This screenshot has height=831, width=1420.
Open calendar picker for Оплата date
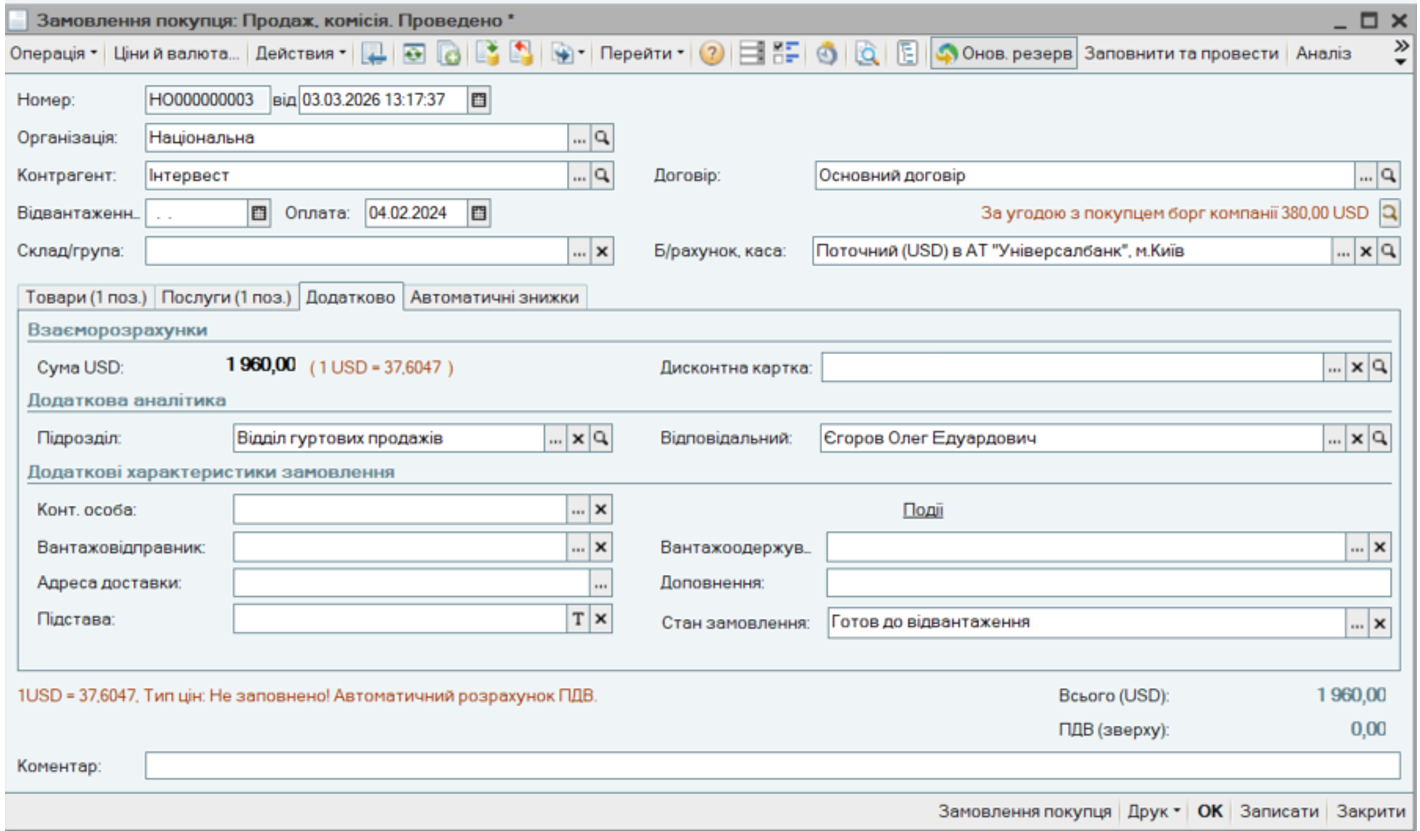click(x=479, y=212)
